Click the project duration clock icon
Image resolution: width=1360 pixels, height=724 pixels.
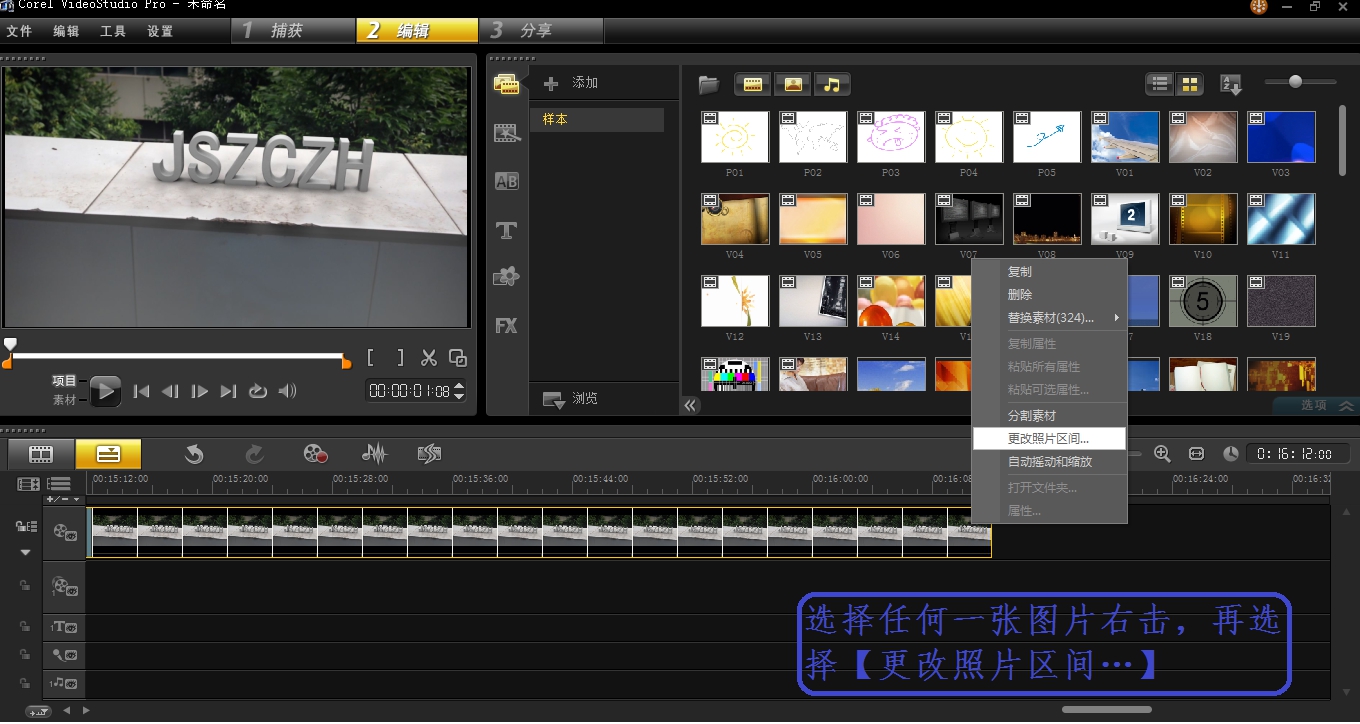click(1231, 453)
